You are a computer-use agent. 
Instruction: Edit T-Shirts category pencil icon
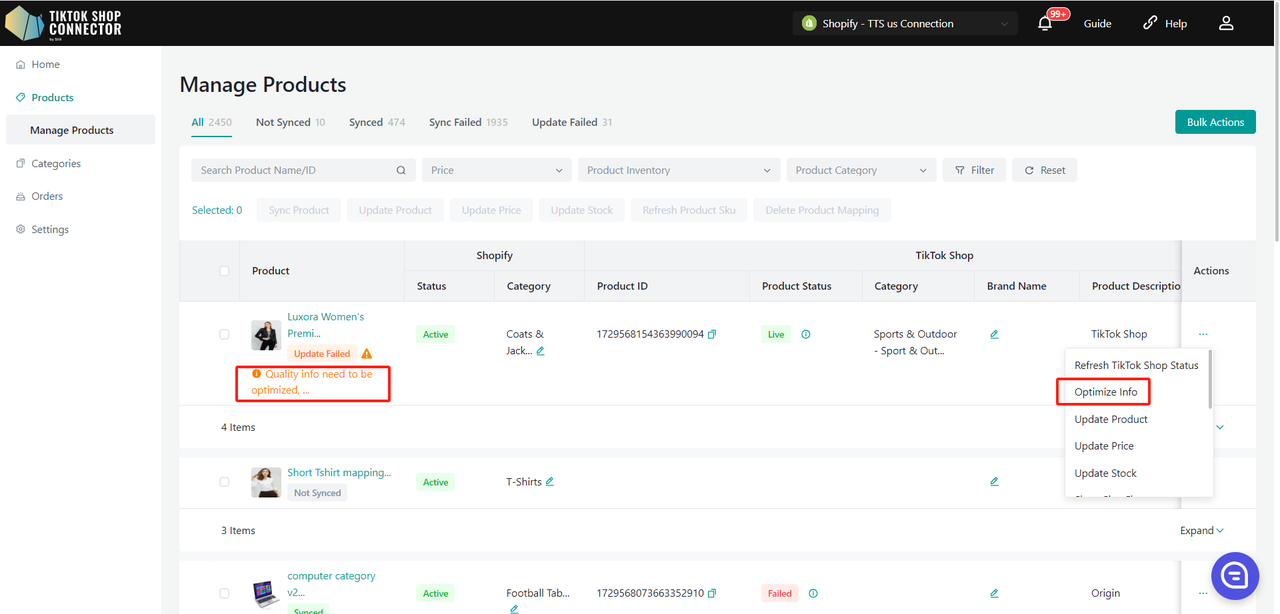(550, 481)
